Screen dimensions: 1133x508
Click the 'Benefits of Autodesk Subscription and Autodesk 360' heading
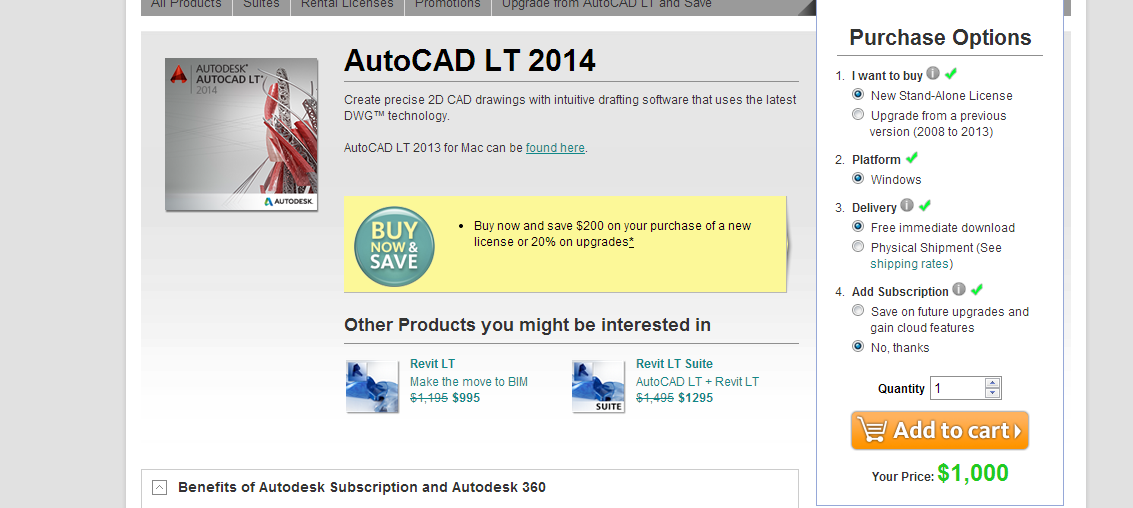361,488
